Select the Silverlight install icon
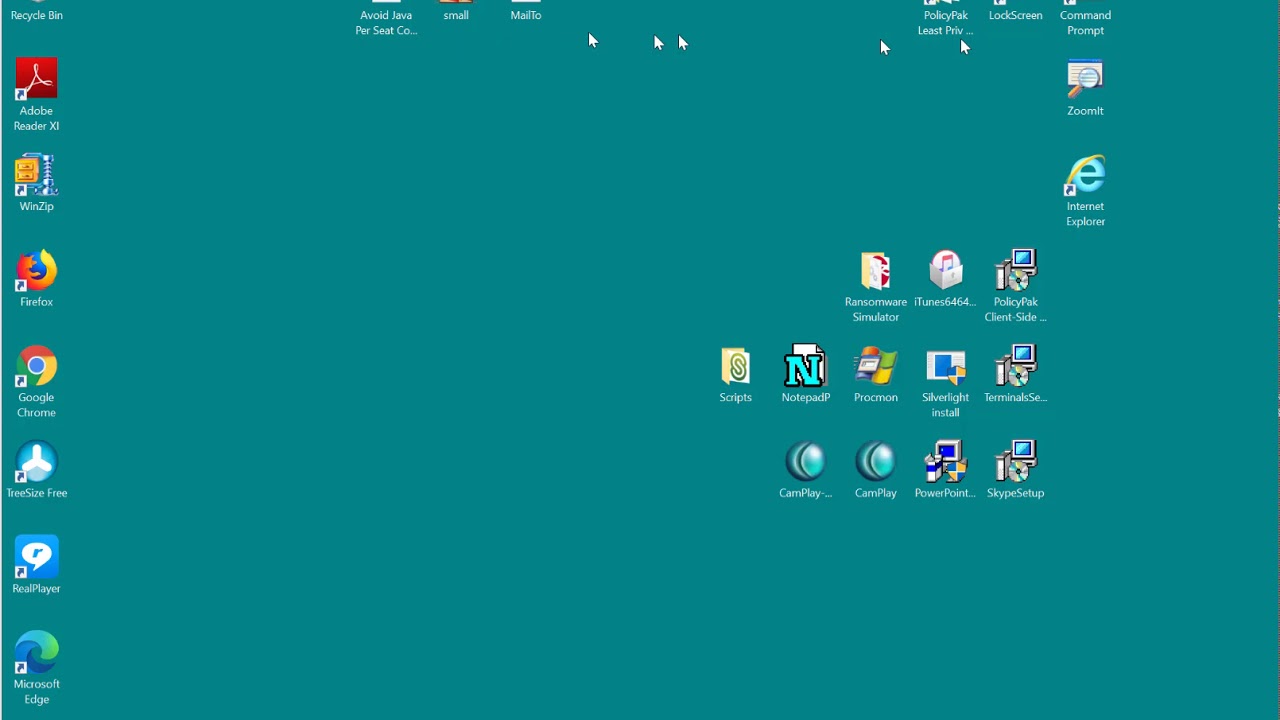The width and height of the screenshot is (1280, 720). click(x=945, y=367)
